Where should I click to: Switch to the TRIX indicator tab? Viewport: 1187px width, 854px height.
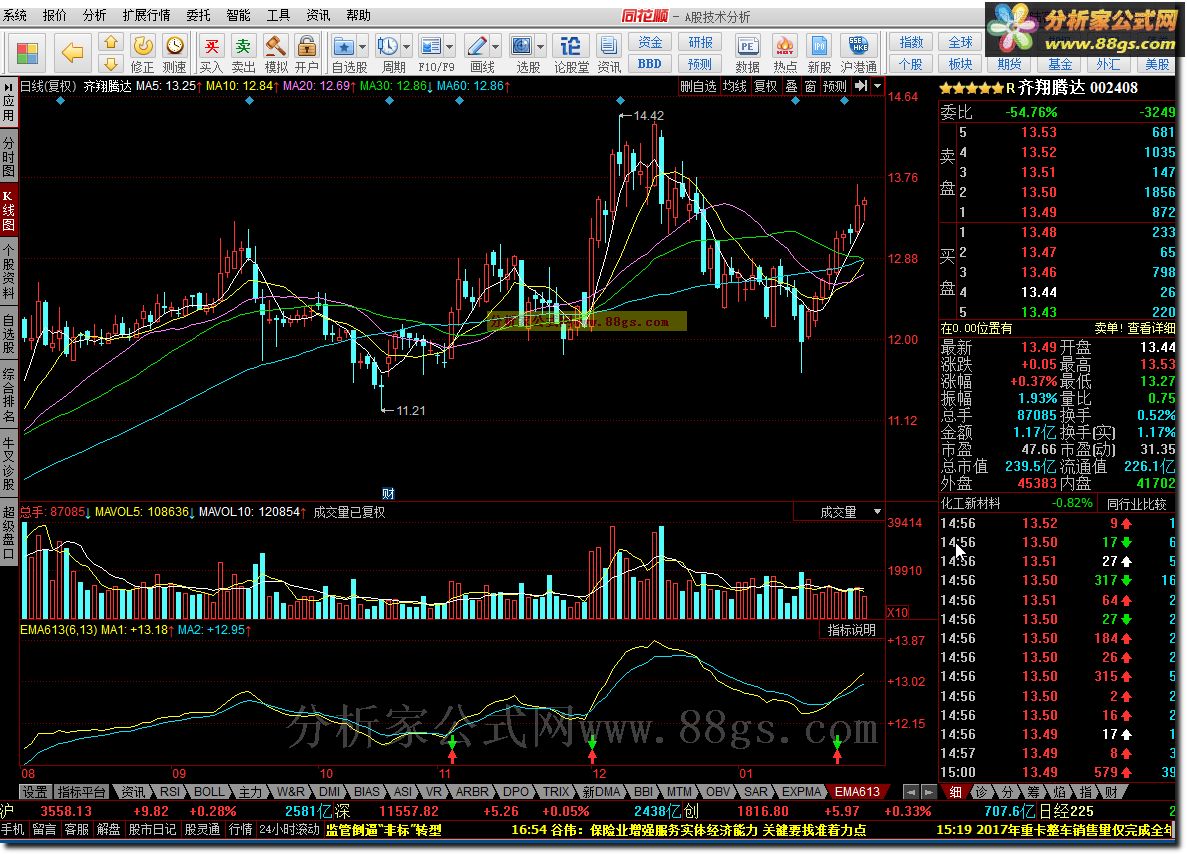pyautogui.click(x=556, y=791)
